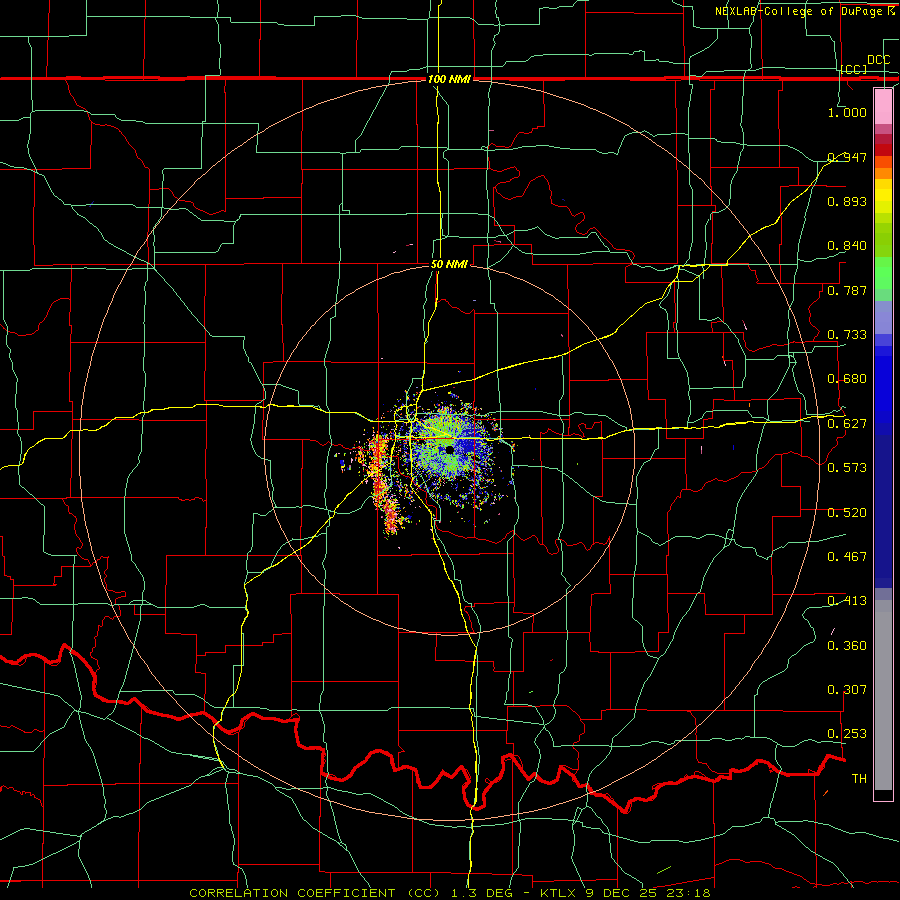Click the TH threshold label
Viewport: 900px width, 900px height.
[x=859, y=779]
